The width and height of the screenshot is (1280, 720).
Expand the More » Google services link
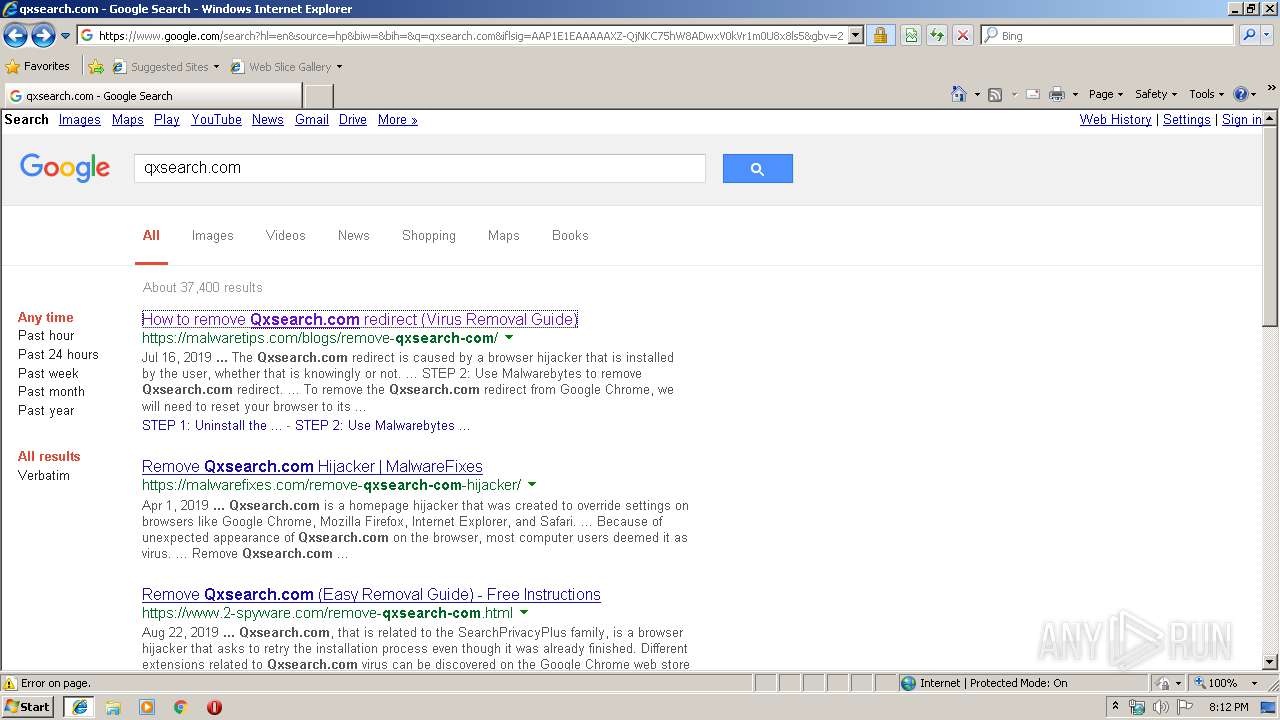pyautogui.click(x=397, y=119)
